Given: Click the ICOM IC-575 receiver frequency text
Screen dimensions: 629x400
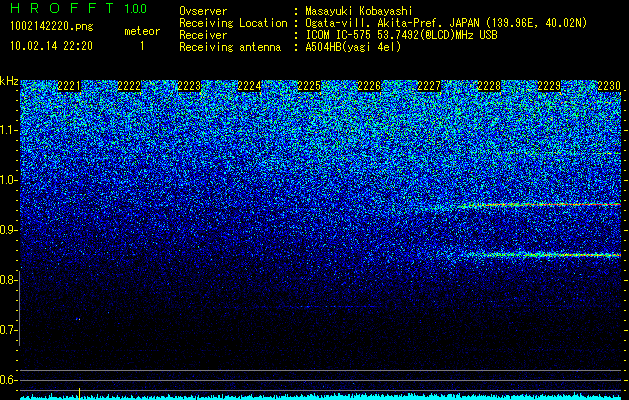Looking at the screenshot, I should coord(401,35).
